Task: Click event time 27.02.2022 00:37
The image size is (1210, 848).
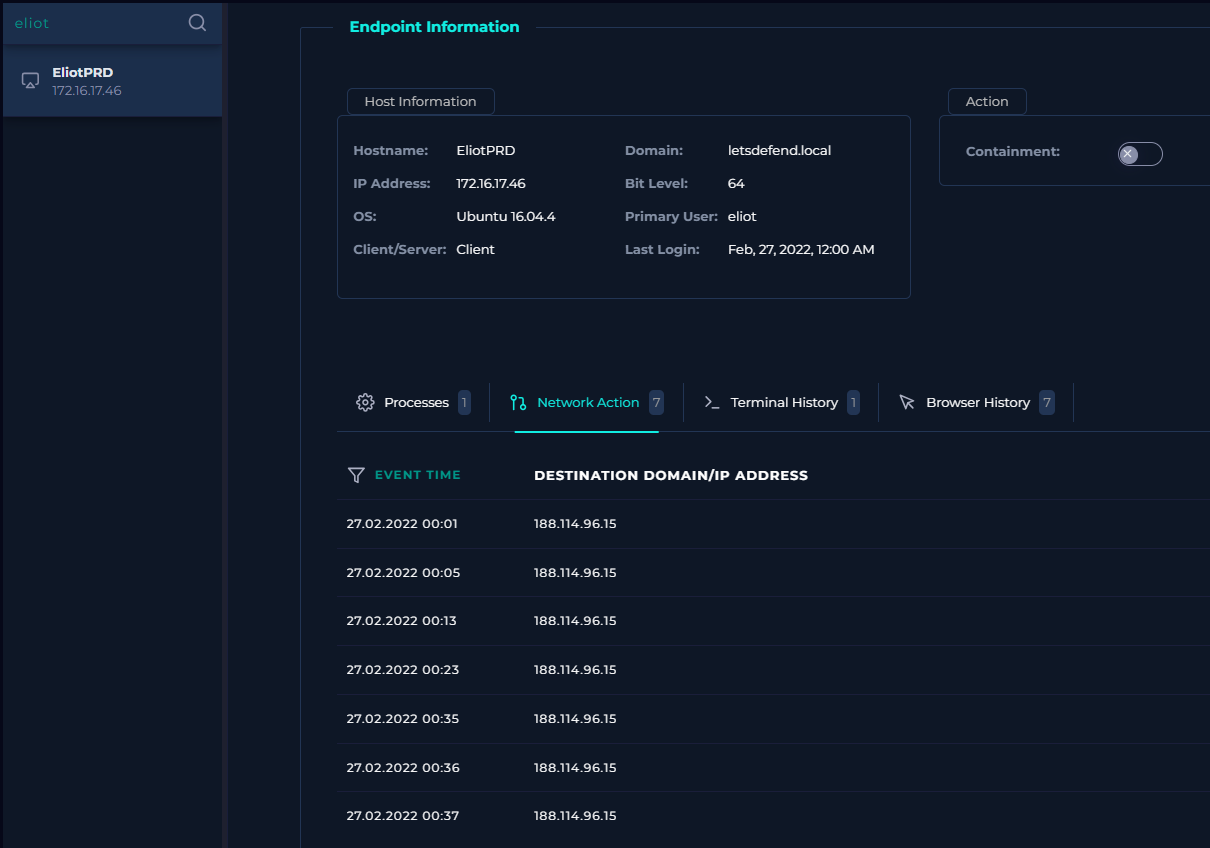Action: click(403, 815)
